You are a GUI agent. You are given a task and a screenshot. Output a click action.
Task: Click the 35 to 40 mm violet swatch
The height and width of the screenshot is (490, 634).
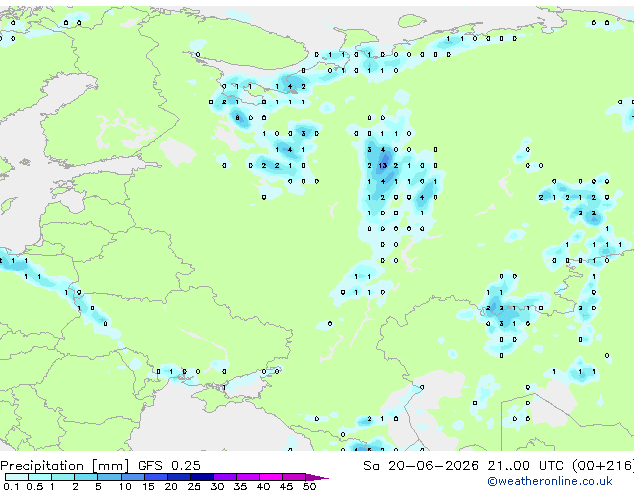click(248, 477)
